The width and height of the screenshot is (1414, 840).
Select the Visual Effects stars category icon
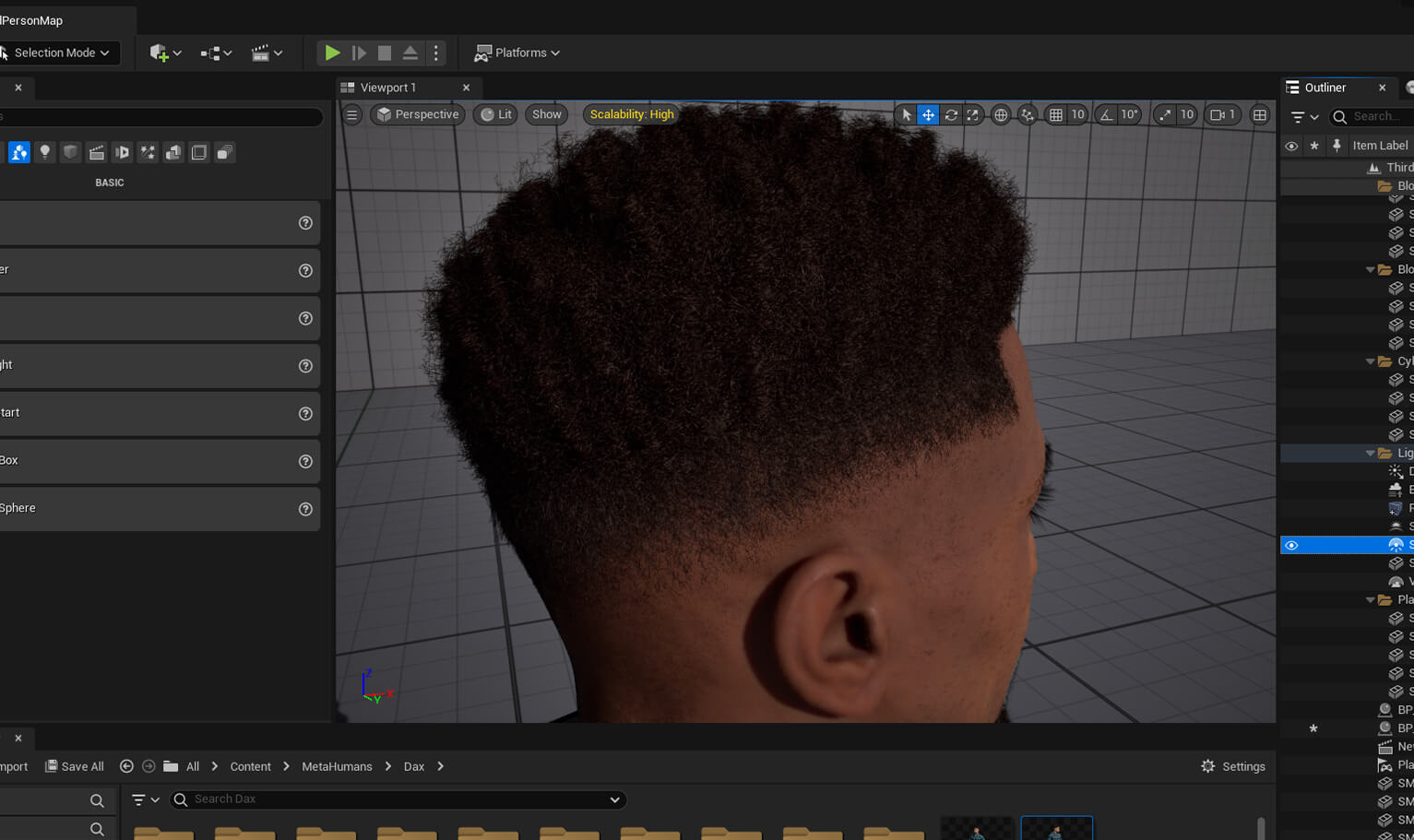tap(148, 152)
